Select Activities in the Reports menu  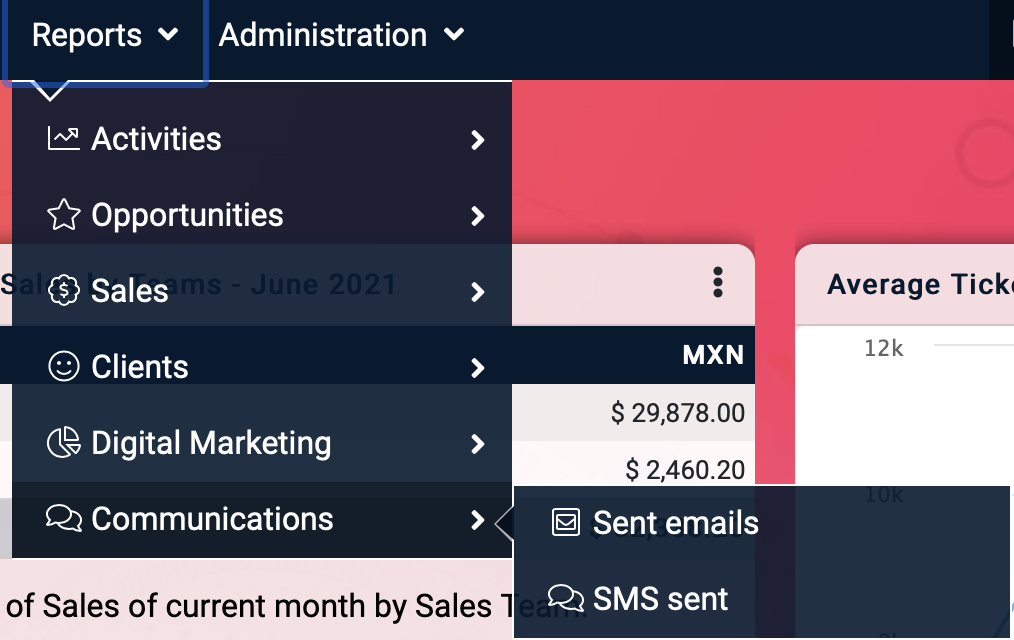[x=262, y=139]
